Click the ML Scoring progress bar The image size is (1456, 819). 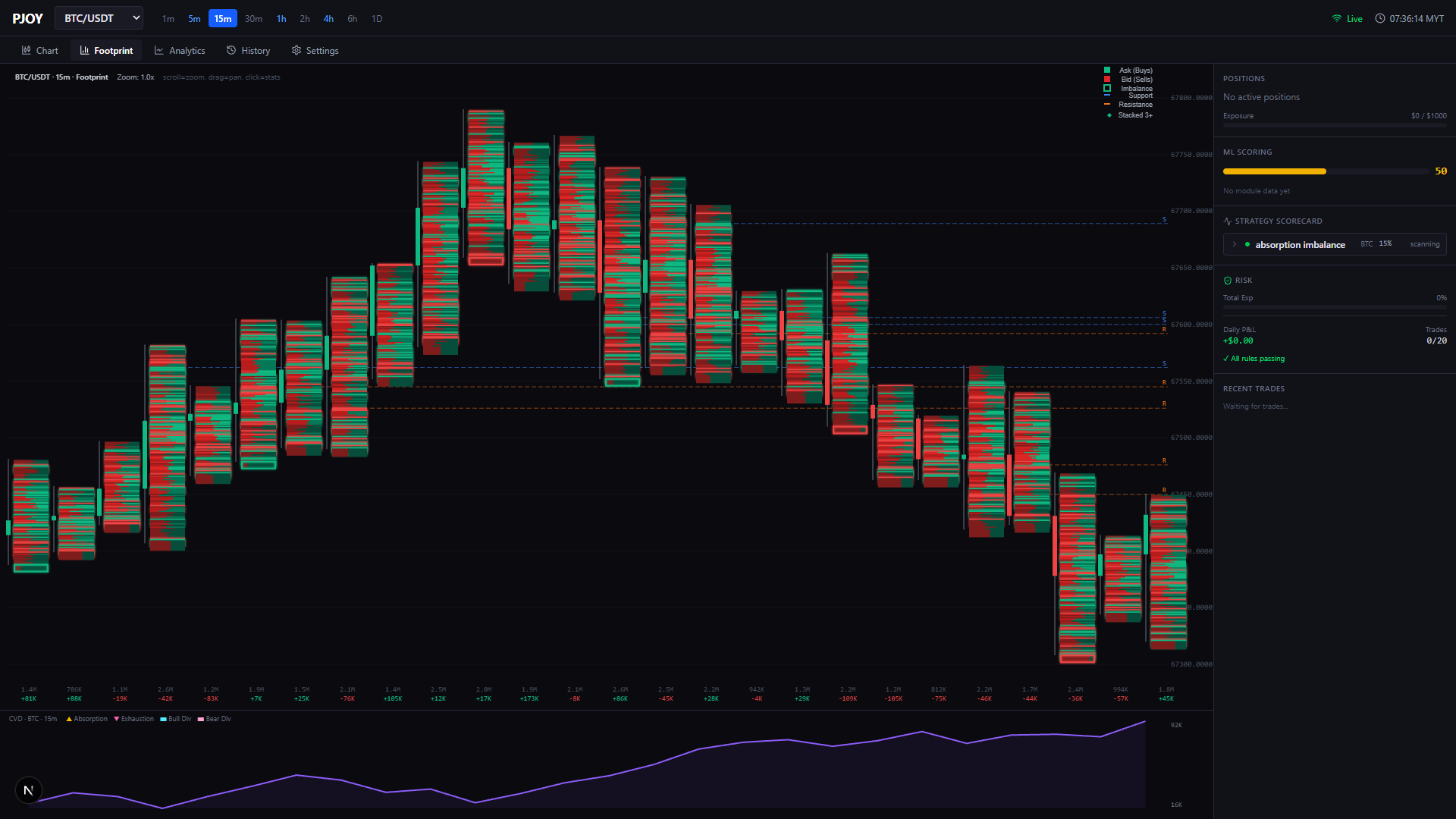1326,171
